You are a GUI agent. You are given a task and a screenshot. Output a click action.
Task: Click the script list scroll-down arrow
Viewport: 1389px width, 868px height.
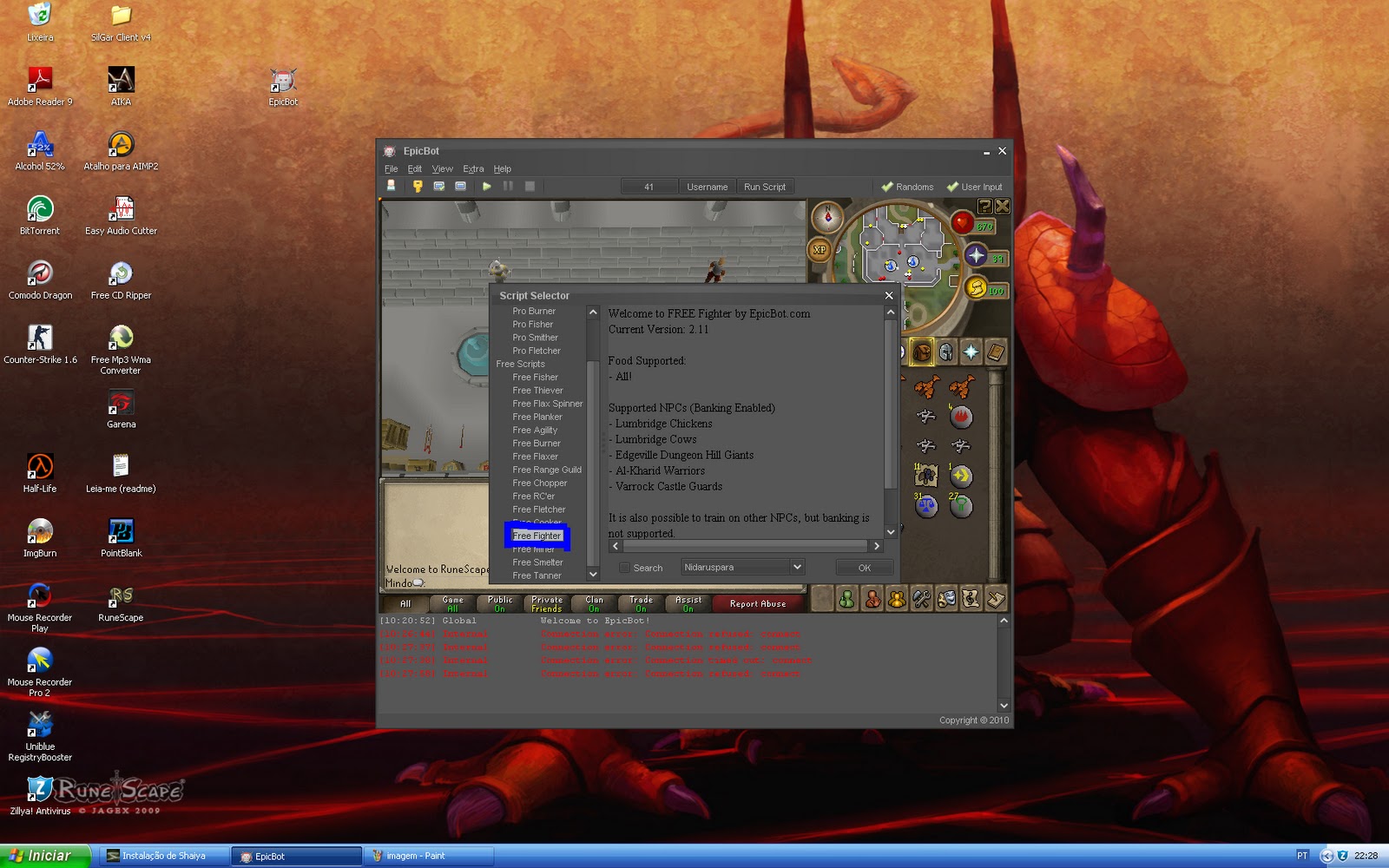tap(593, 574)
